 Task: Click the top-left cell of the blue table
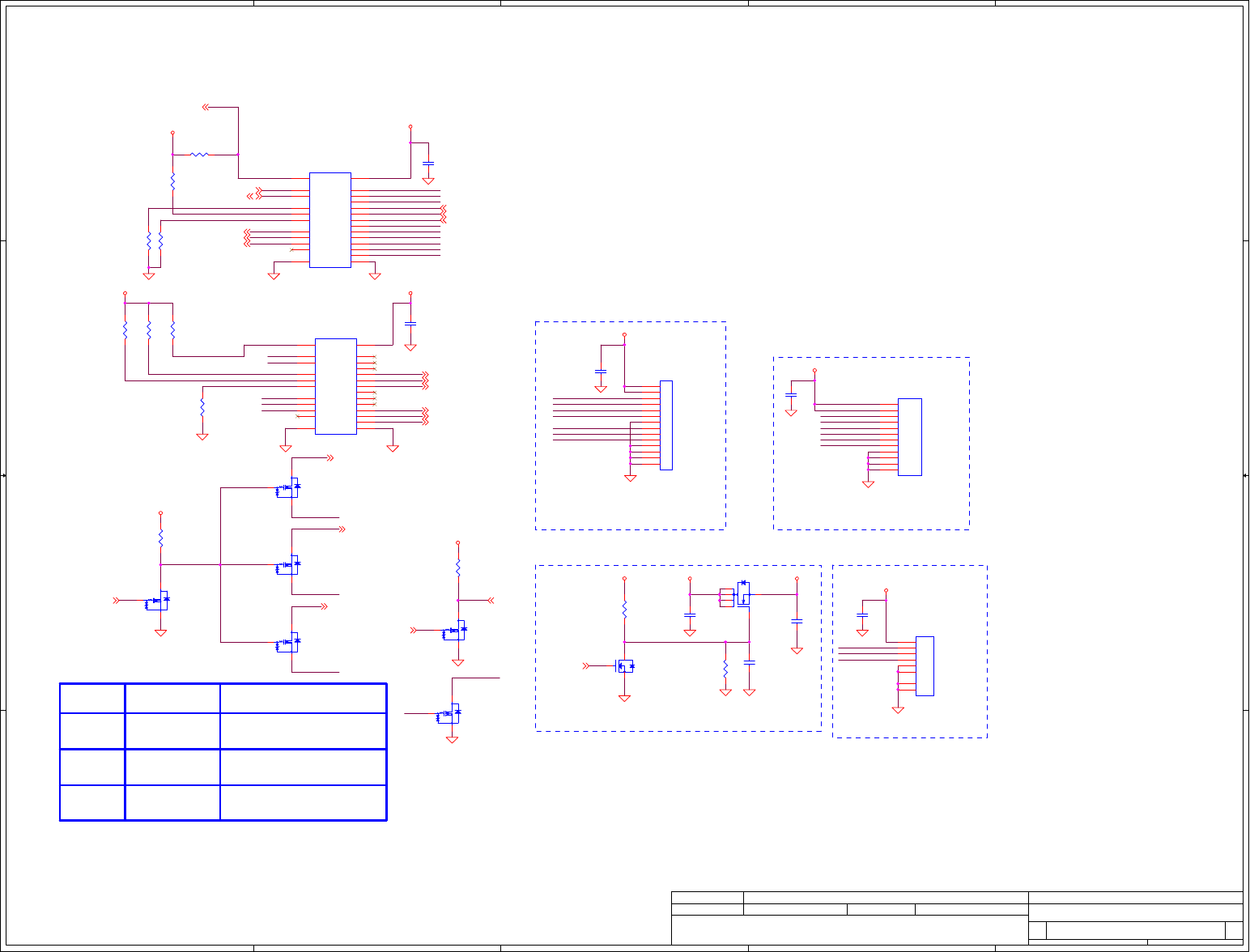point(92,698)
